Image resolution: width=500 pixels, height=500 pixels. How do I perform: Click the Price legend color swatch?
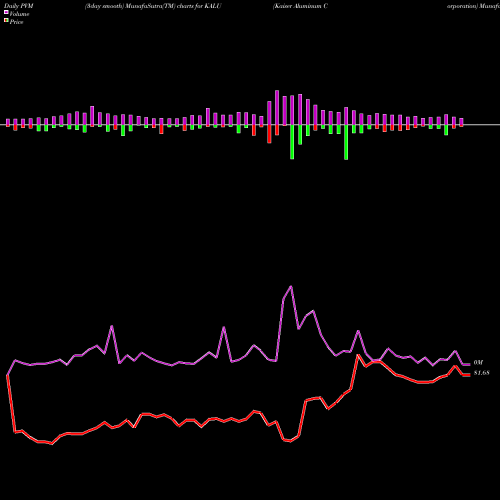[6, 21]
